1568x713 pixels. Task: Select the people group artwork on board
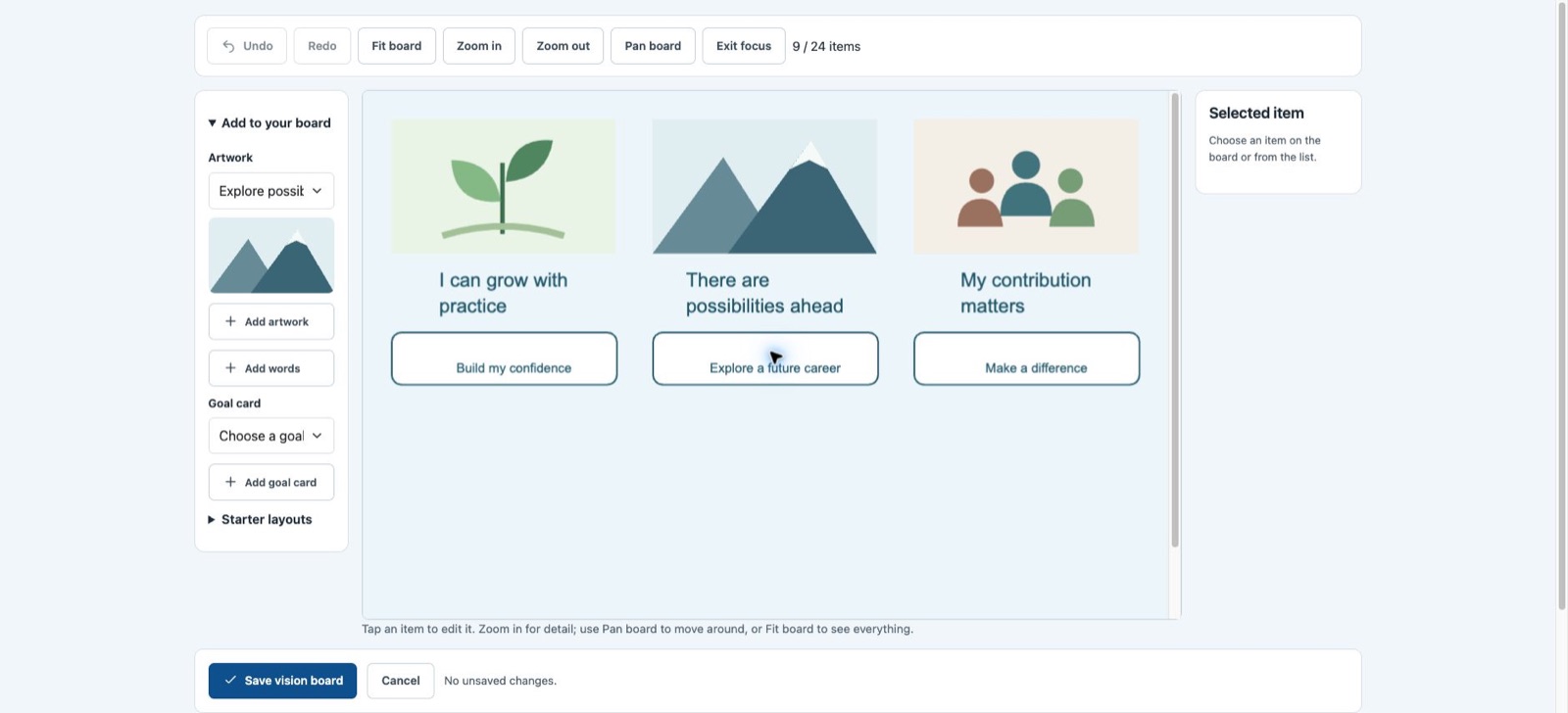[x=1026, y=187]
